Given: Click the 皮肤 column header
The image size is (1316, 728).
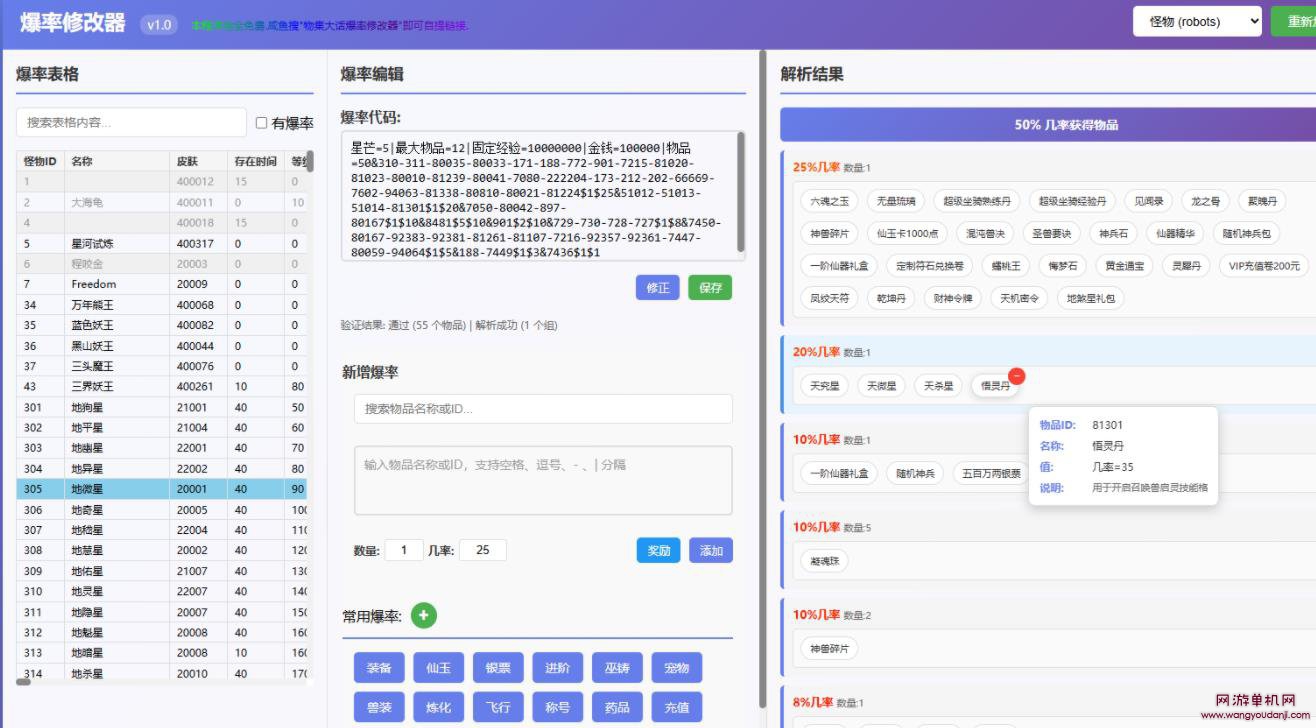Looking at the screenshot, I should (x=187, y=161).
